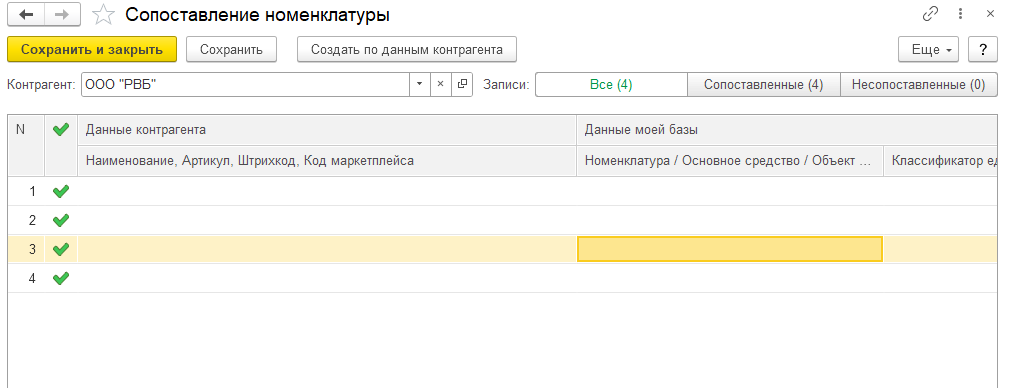Screen dimensions: 1009x388
Task: Open the selected Контрагент card icon
Action: coord(461,84)
